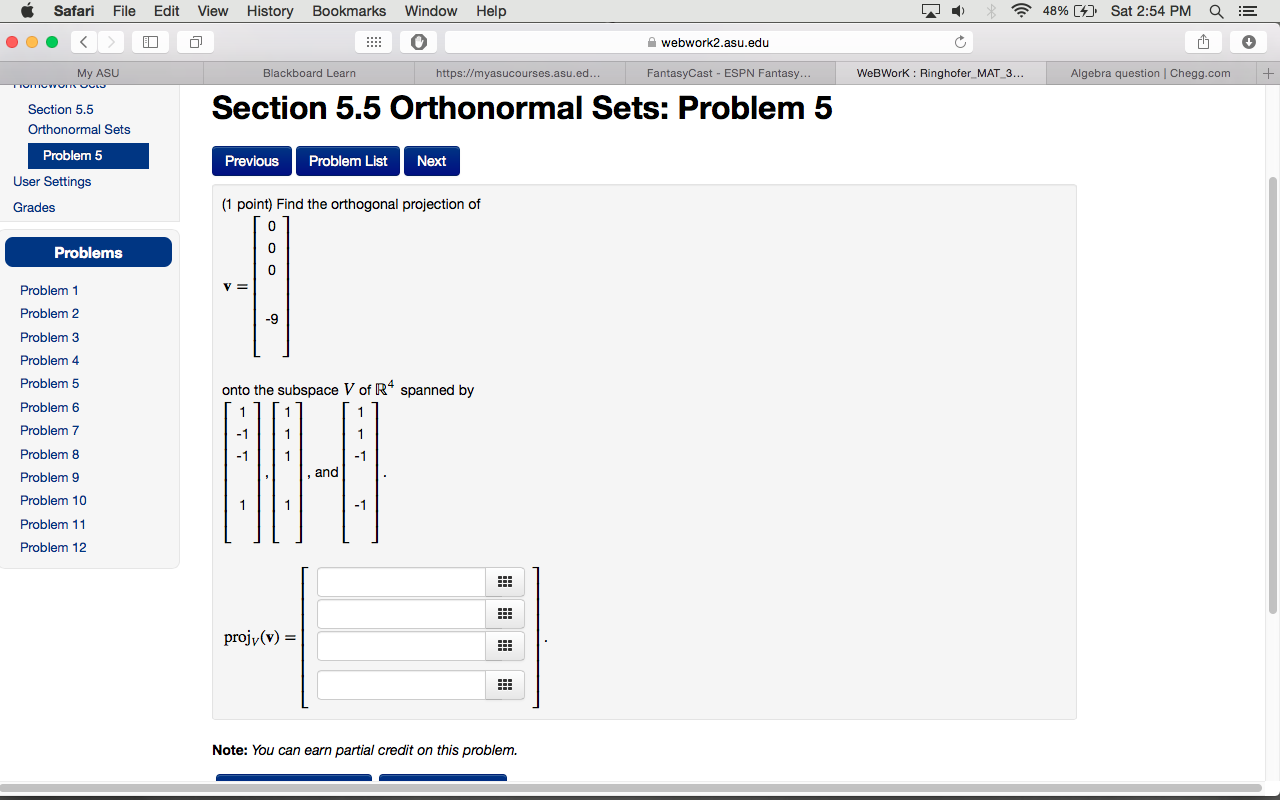Click the page vertical scrollbar
The image size is (1280, 800).
click(1272, 395)
